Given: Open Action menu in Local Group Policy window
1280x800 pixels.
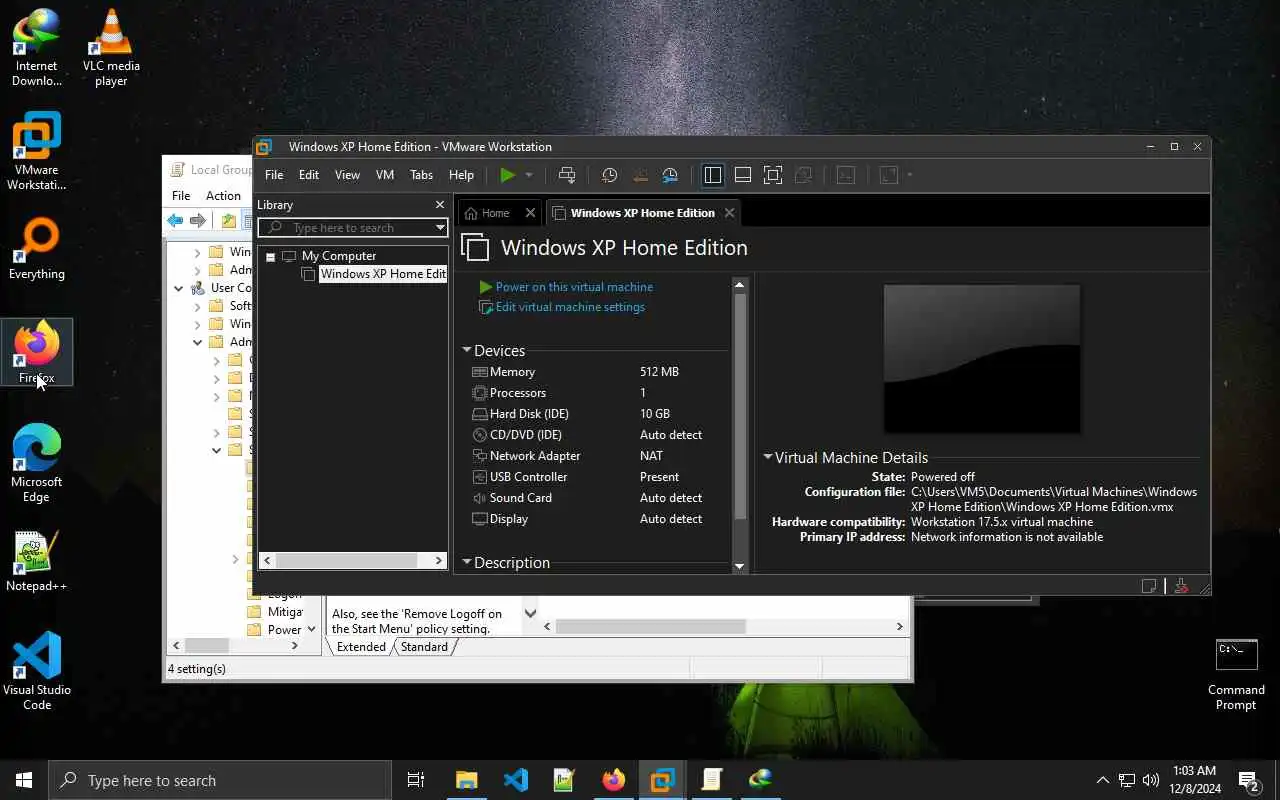Looking at the screenshot, I should [x=223, y=196].
